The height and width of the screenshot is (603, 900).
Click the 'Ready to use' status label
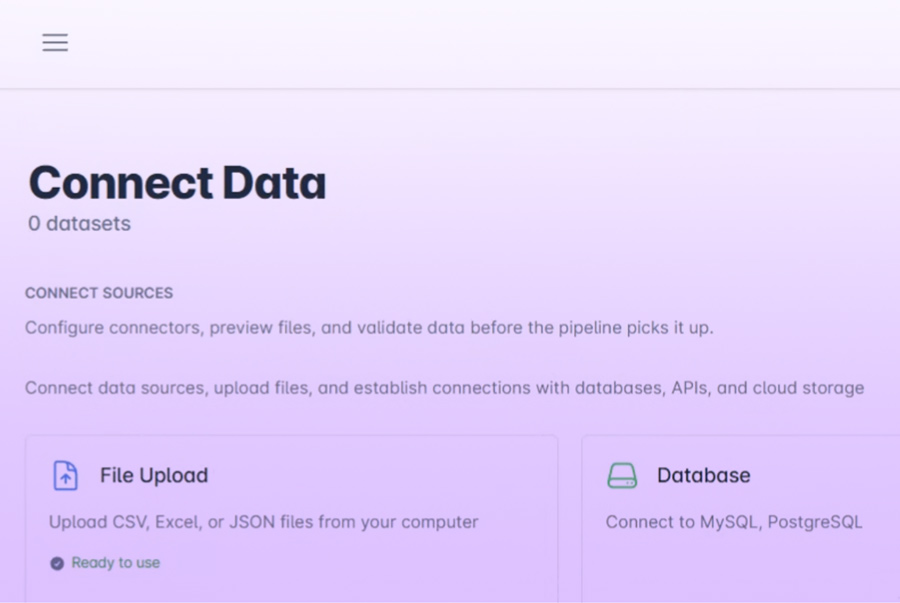[115, 563]
